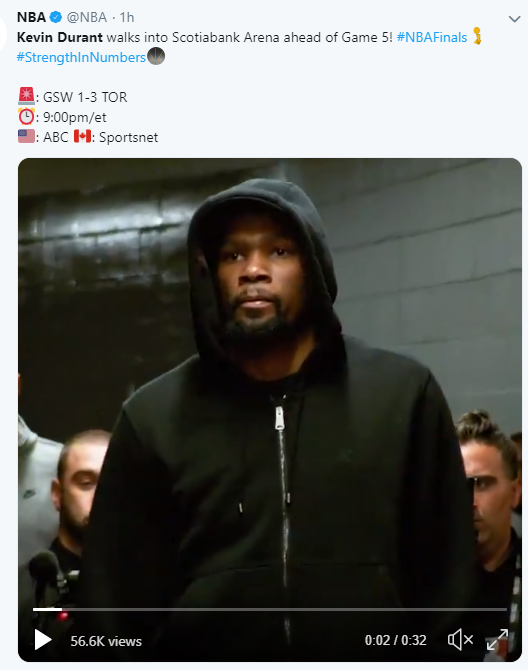
Task: Seek along the video progress bar
Action: point(270,609)
